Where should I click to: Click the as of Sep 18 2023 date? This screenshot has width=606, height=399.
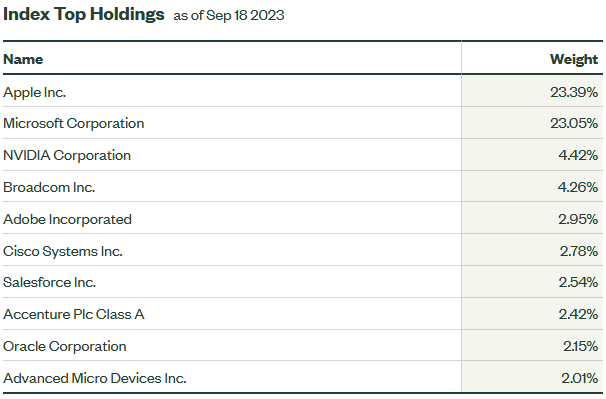pyautogui.click(x=229, y=15)
